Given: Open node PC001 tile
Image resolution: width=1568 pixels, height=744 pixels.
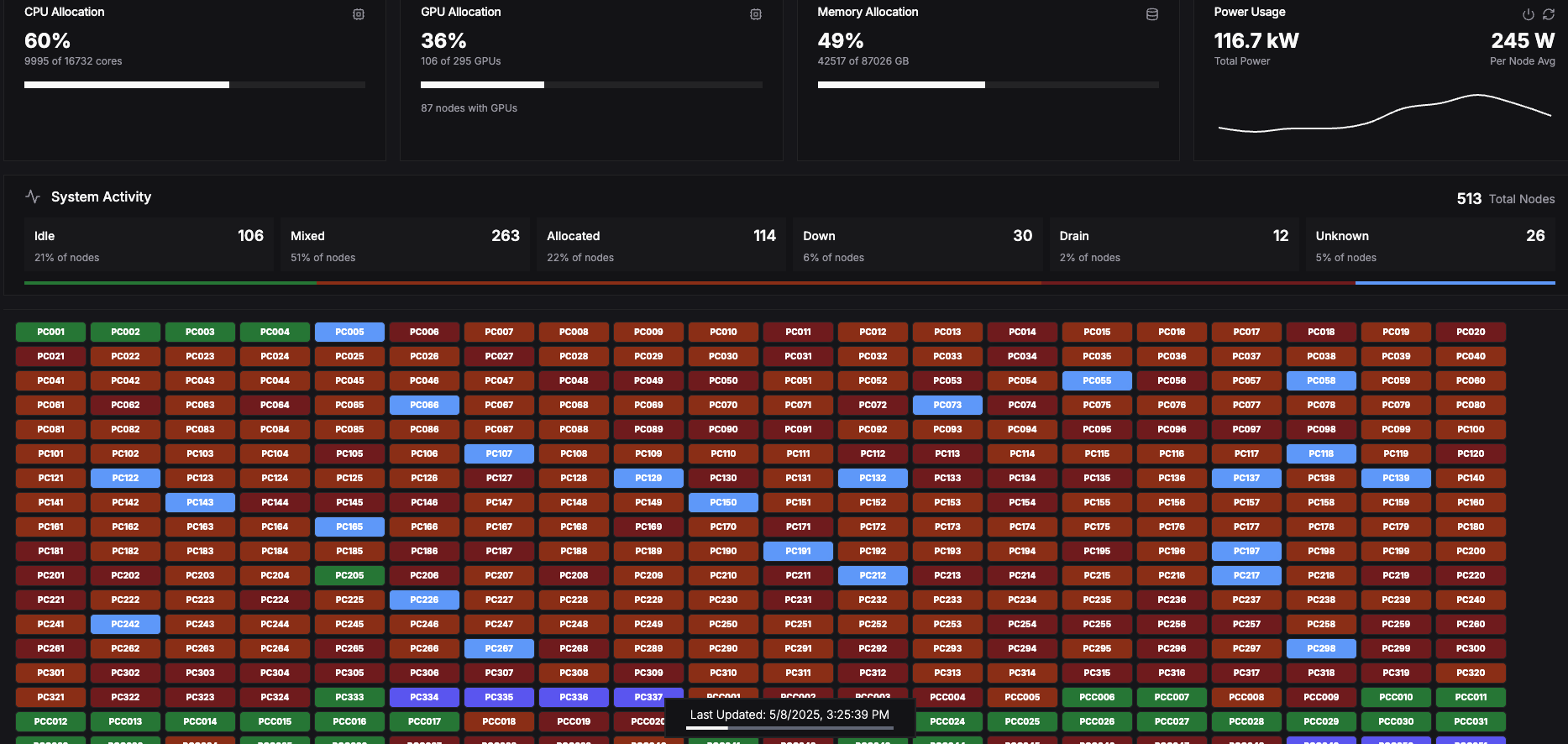Looking at the screenshot, I should [x=50, y=332].
